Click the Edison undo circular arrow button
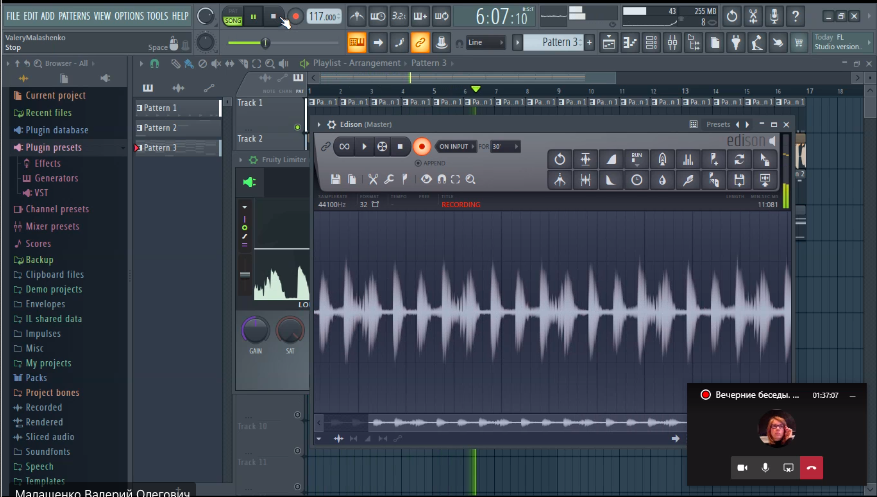 (x=560, y=159)
